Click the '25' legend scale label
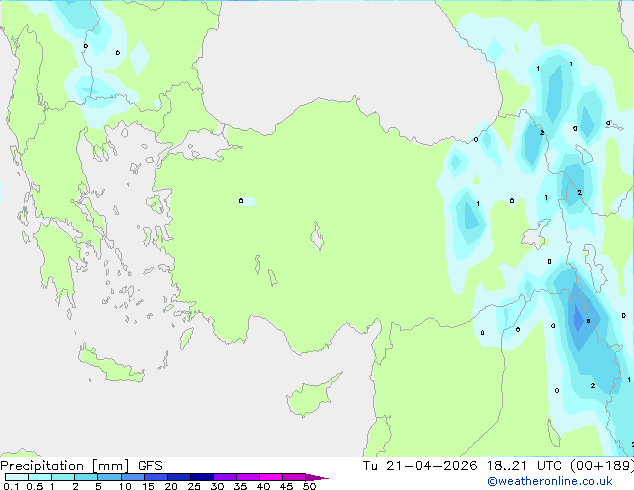 coord(194,486)
